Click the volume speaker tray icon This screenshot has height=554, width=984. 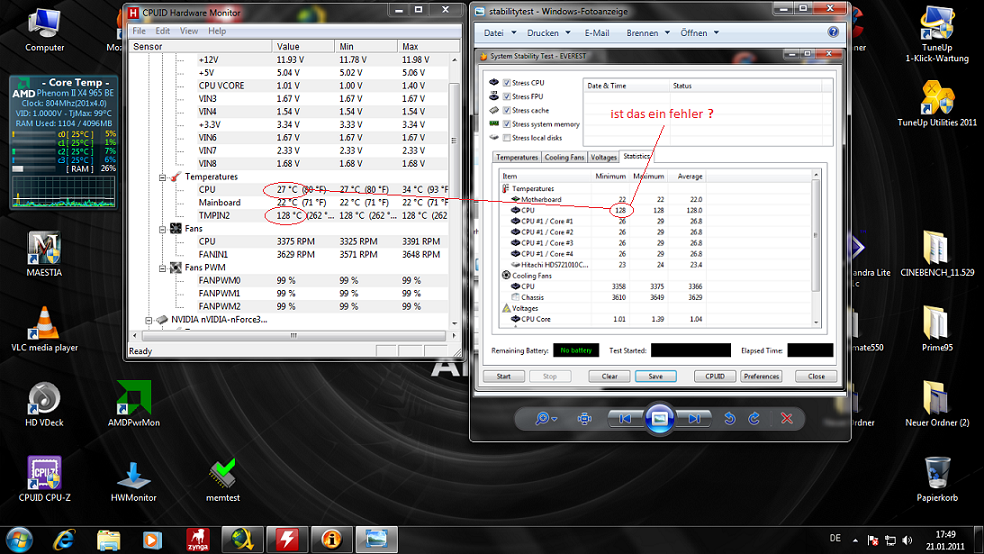point(907,540)
